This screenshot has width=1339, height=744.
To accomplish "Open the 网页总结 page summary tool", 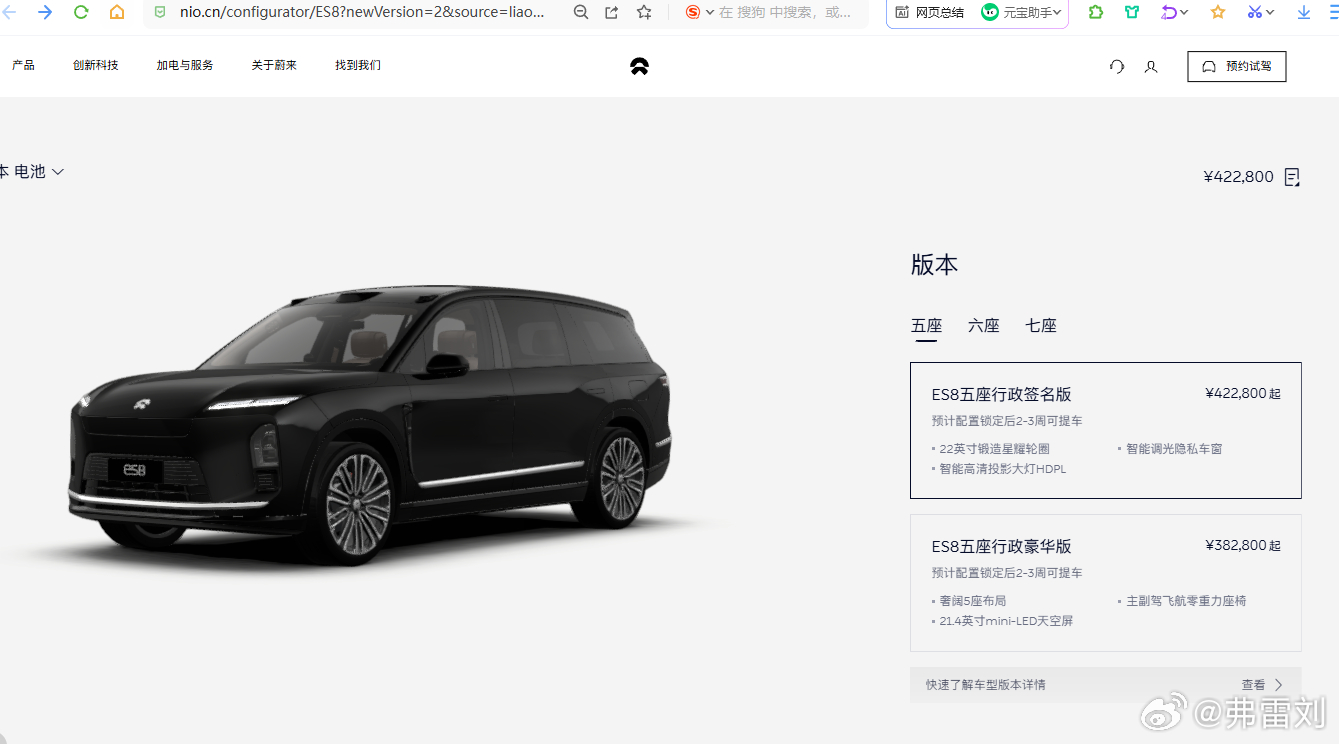I will coord(930,12).
